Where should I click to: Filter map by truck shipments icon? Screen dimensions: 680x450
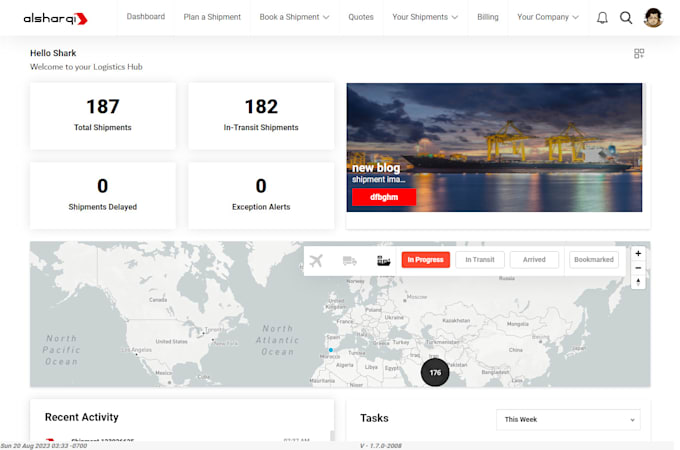[350, 261]
